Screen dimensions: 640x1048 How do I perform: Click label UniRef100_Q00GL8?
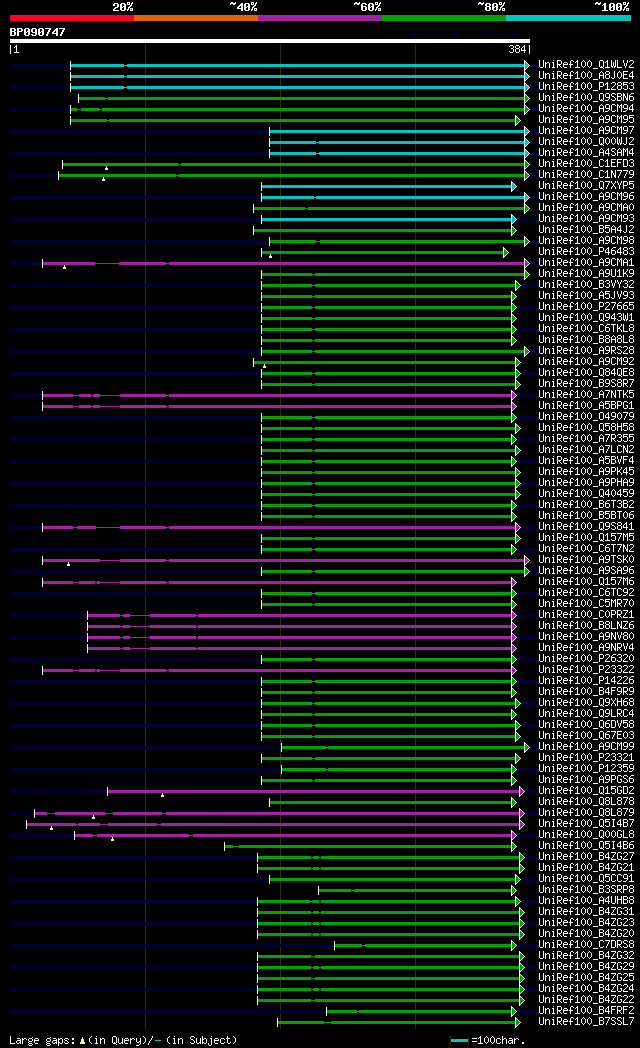(586, 835)
